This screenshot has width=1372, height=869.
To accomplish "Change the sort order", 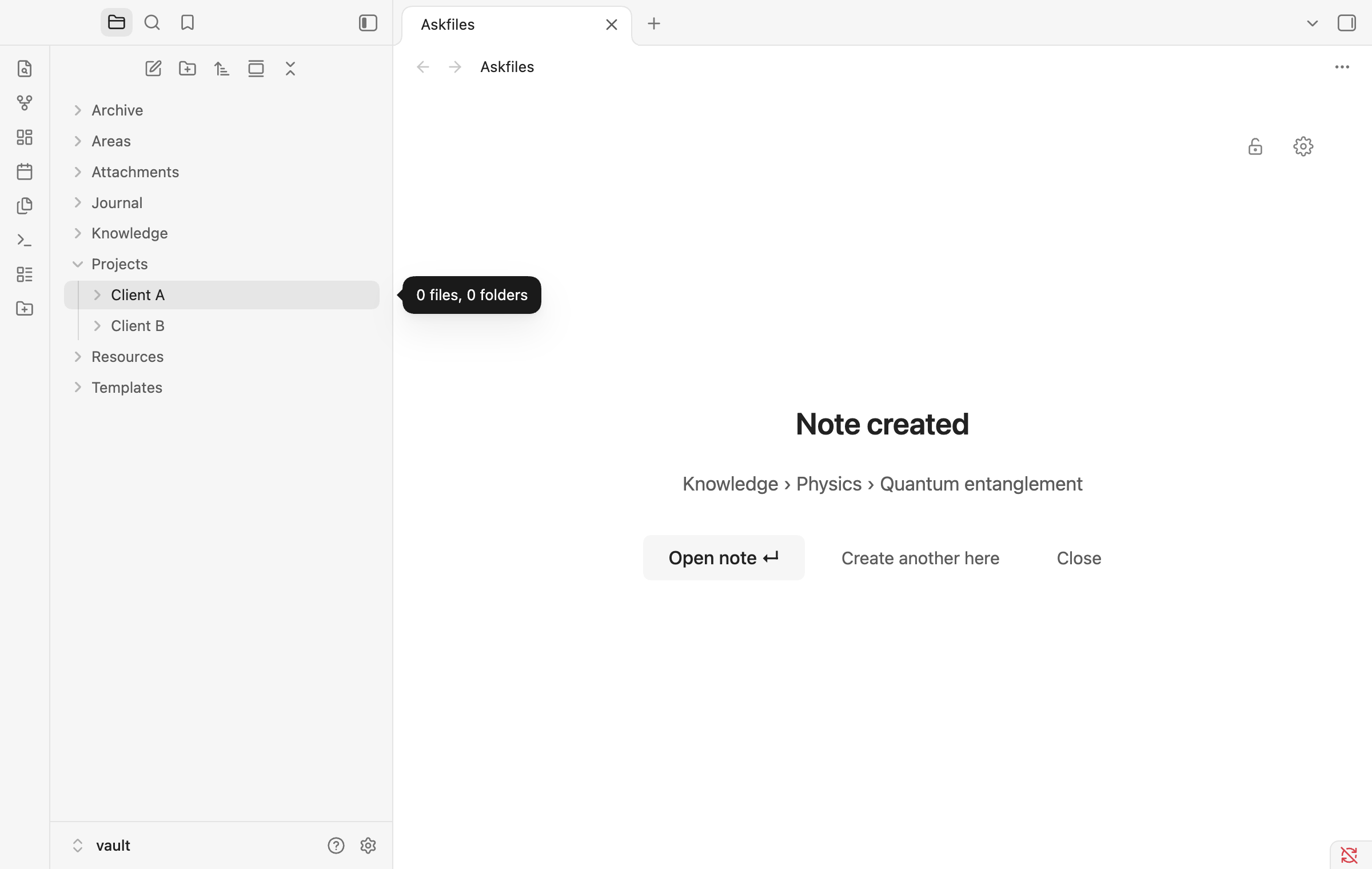I will 222,69.
